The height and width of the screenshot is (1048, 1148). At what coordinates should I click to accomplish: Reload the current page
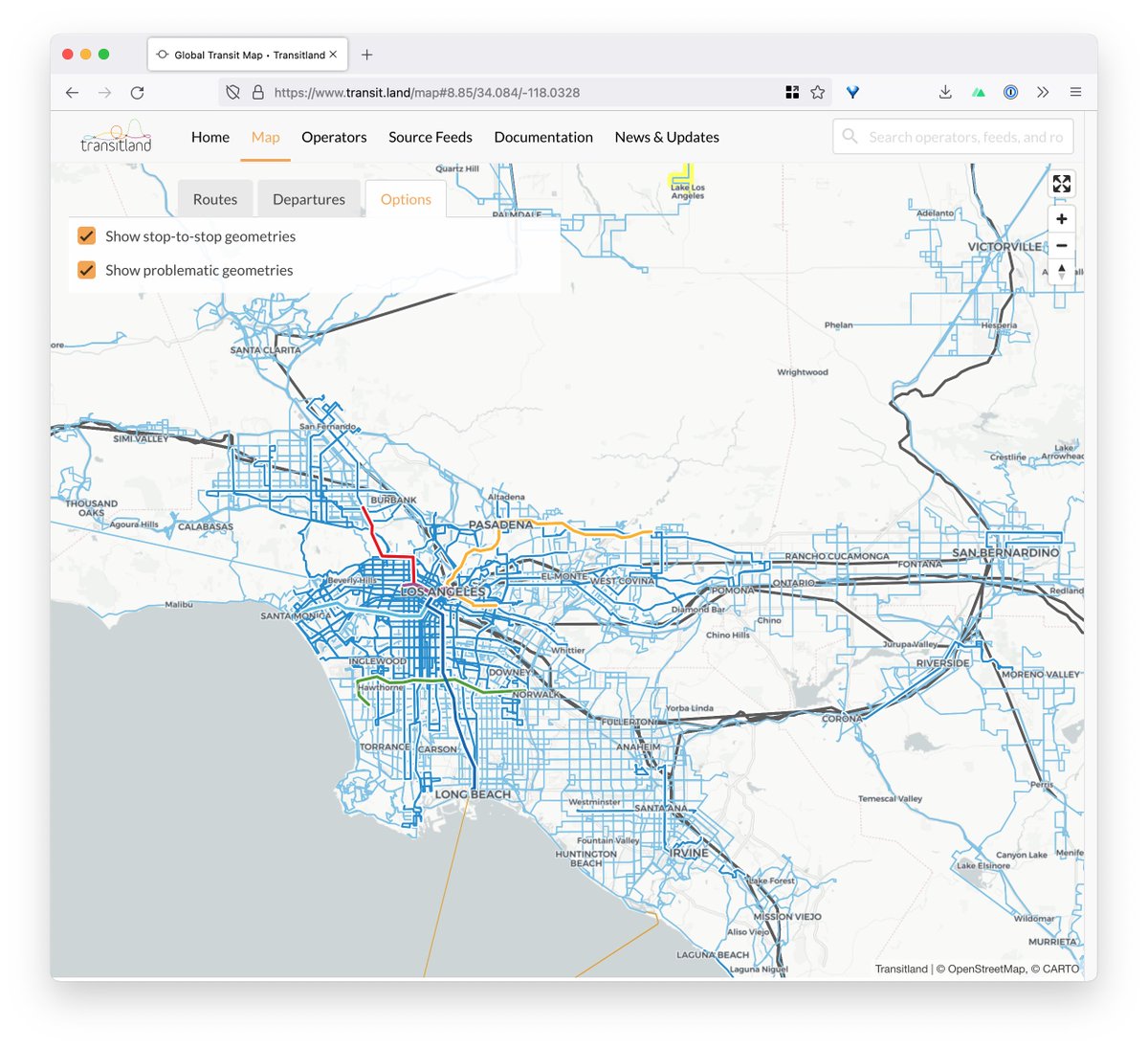(137, 93)
